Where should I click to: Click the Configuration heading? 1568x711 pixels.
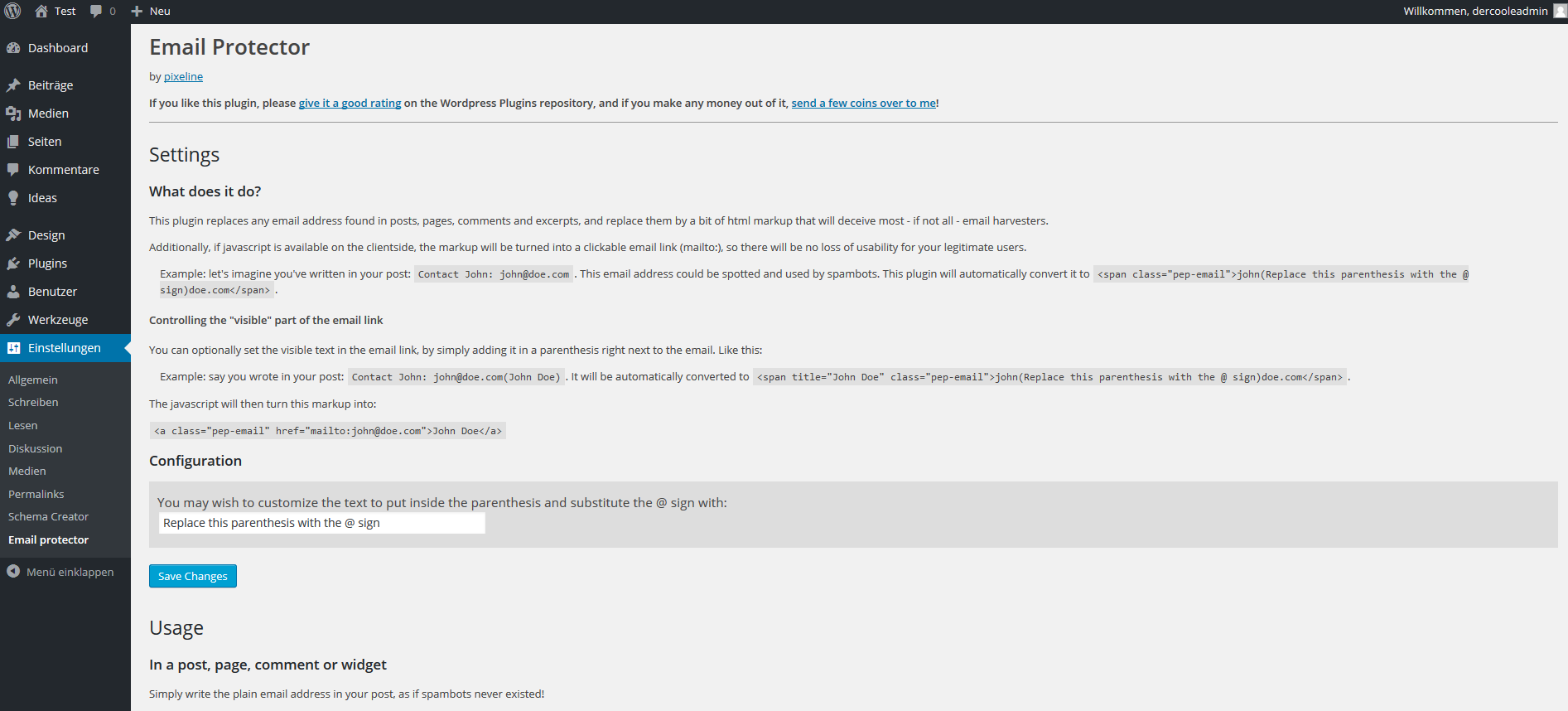pos(195,461)
